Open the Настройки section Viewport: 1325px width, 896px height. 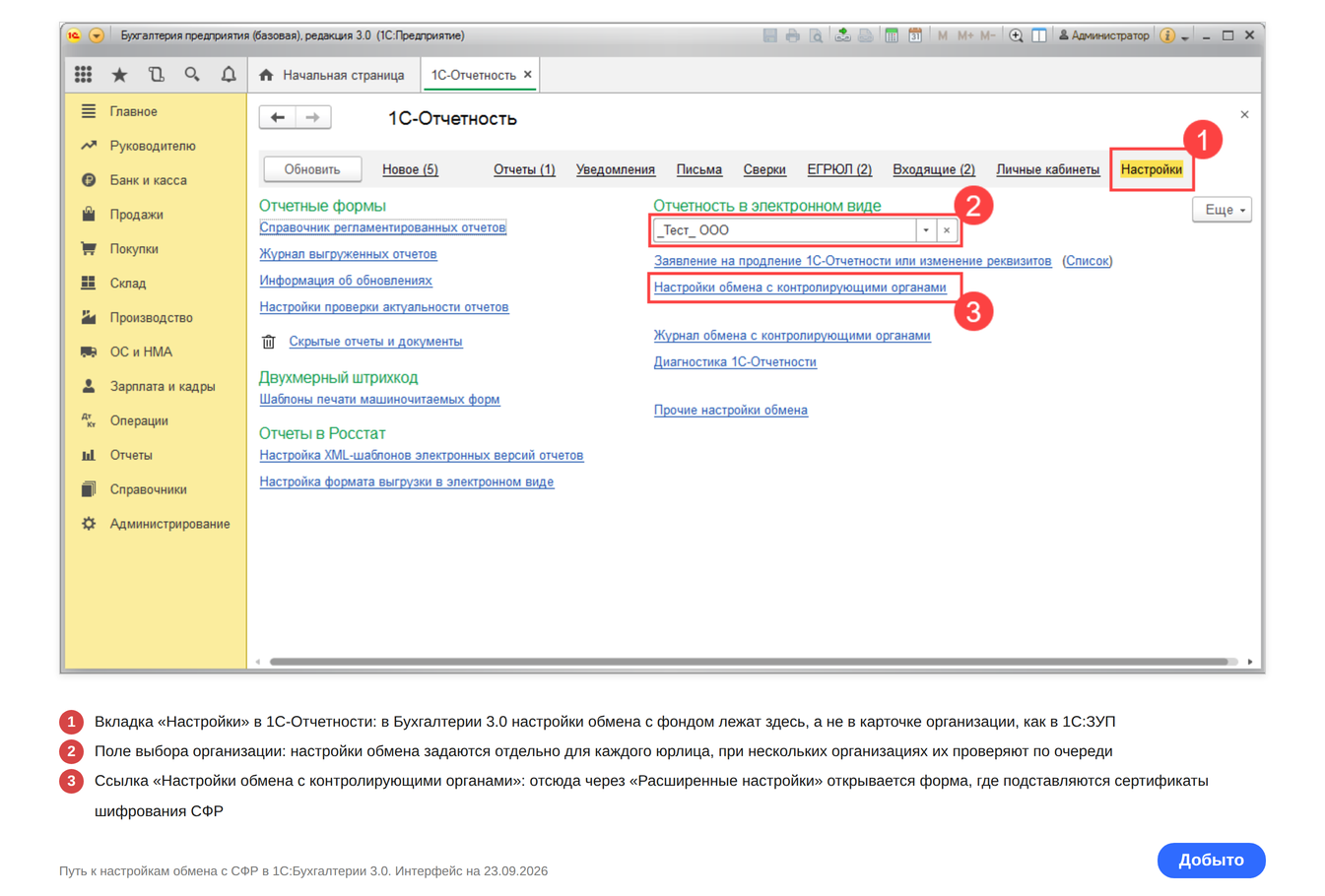pos(1152,169)
